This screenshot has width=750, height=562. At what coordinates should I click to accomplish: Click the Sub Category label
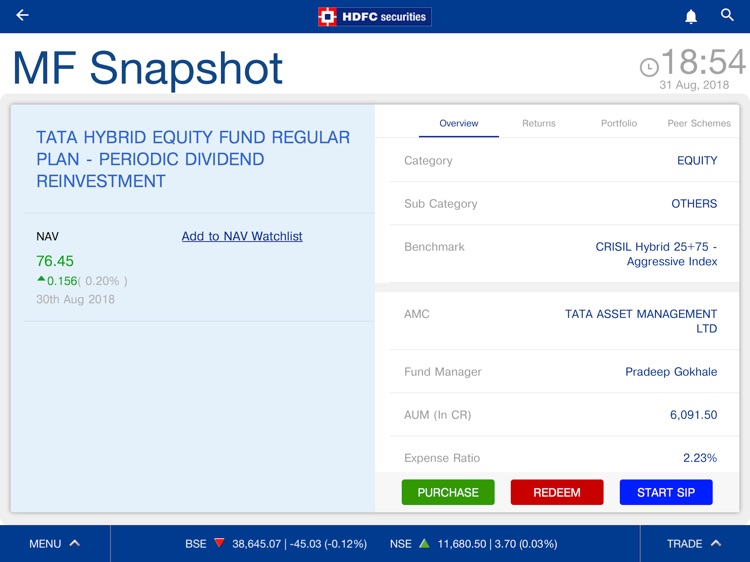pyautogui.click(x=441, y=204)
